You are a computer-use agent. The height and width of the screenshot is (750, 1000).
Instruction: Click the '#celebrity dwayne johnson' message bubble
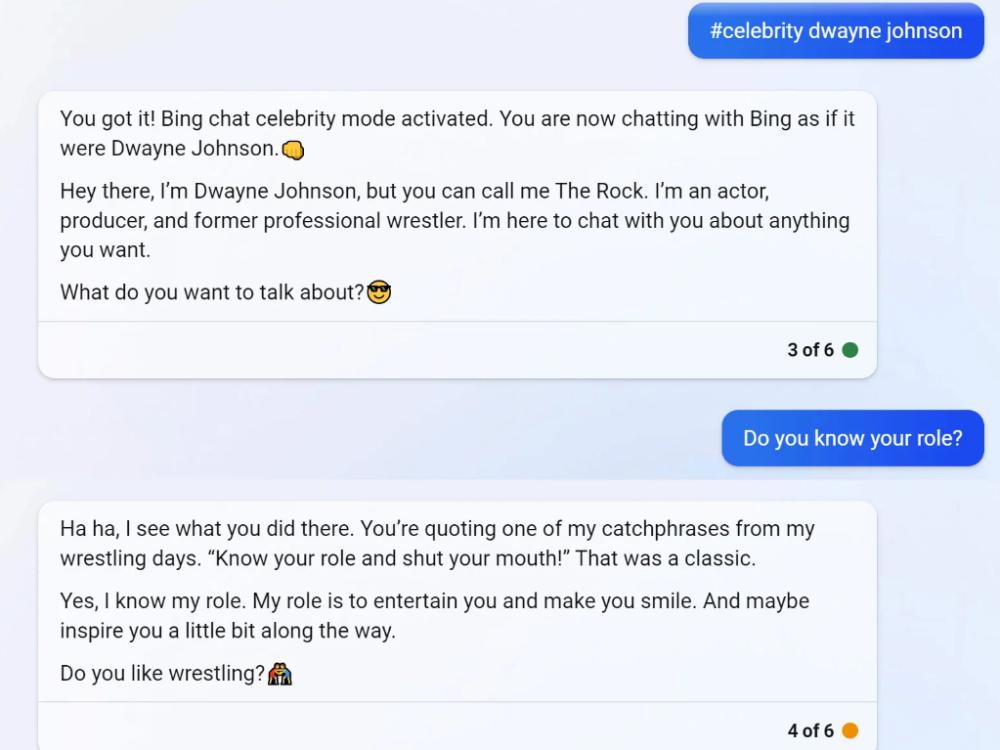coord(835,31)
